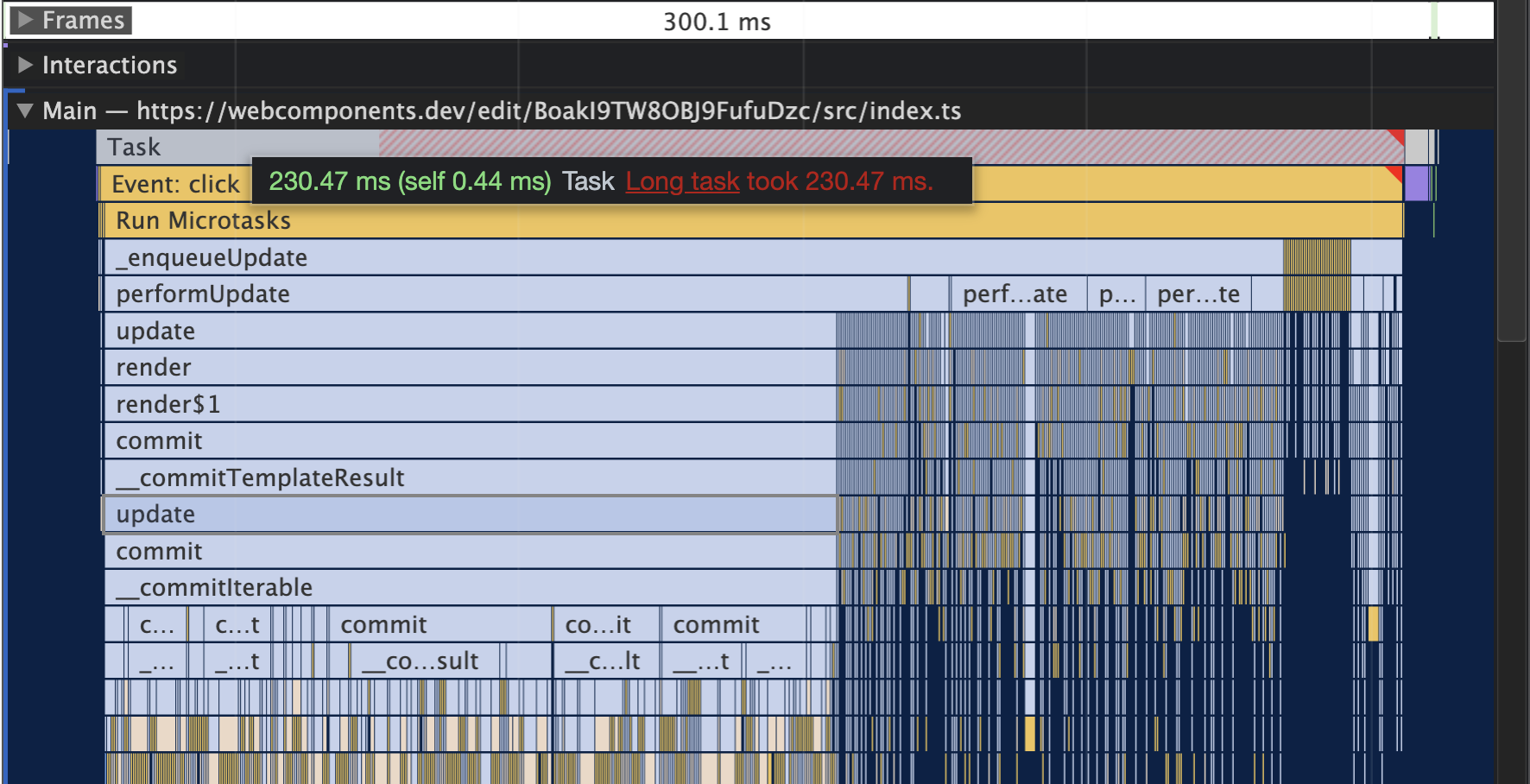Select the __commitTemplateResult activity
The image size is (1530, 784).
tap(260, 477)
